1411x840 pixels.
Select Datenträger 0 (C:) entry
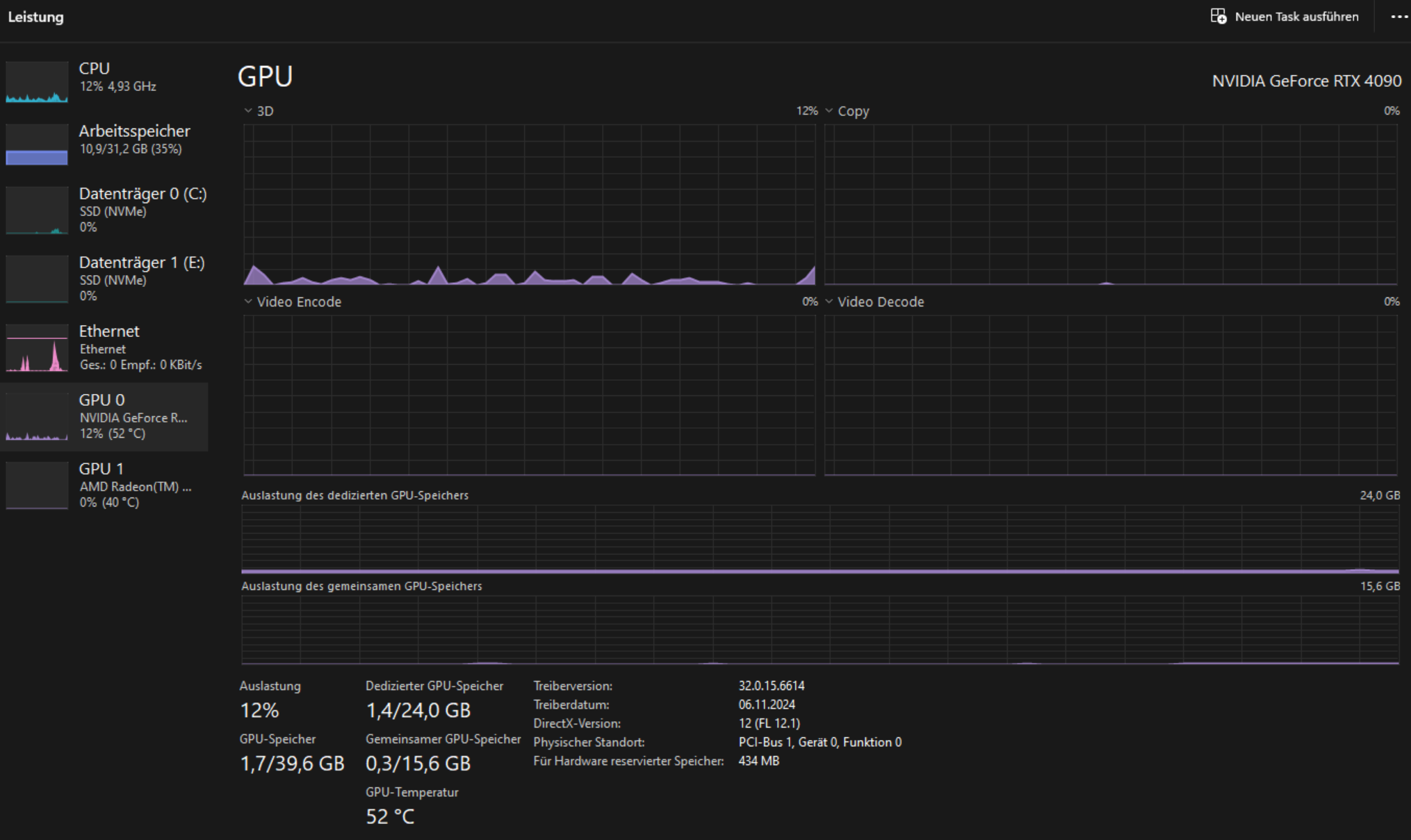coord(104,210)
